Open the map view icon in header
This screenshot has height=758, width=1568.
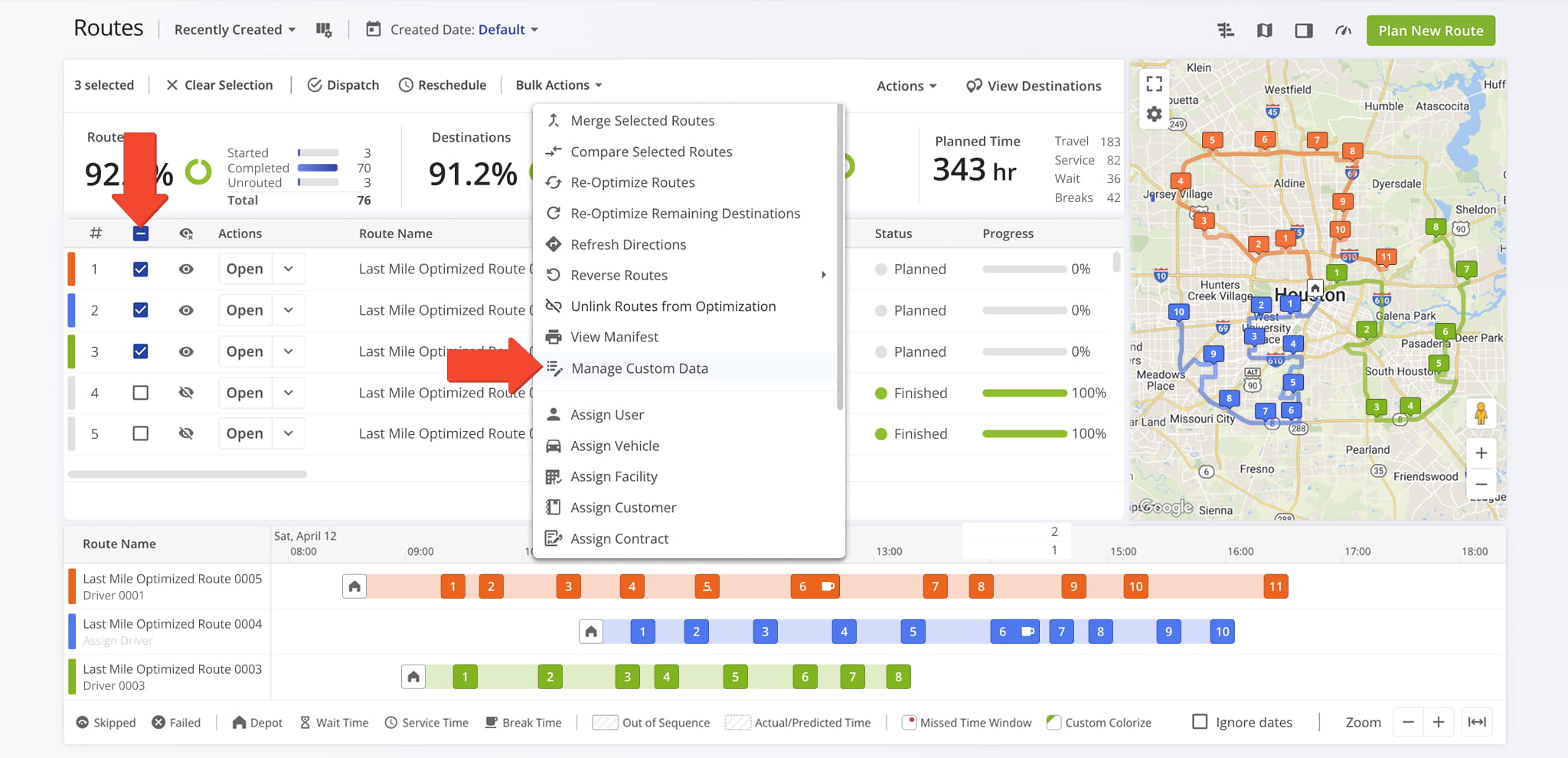1264,31
